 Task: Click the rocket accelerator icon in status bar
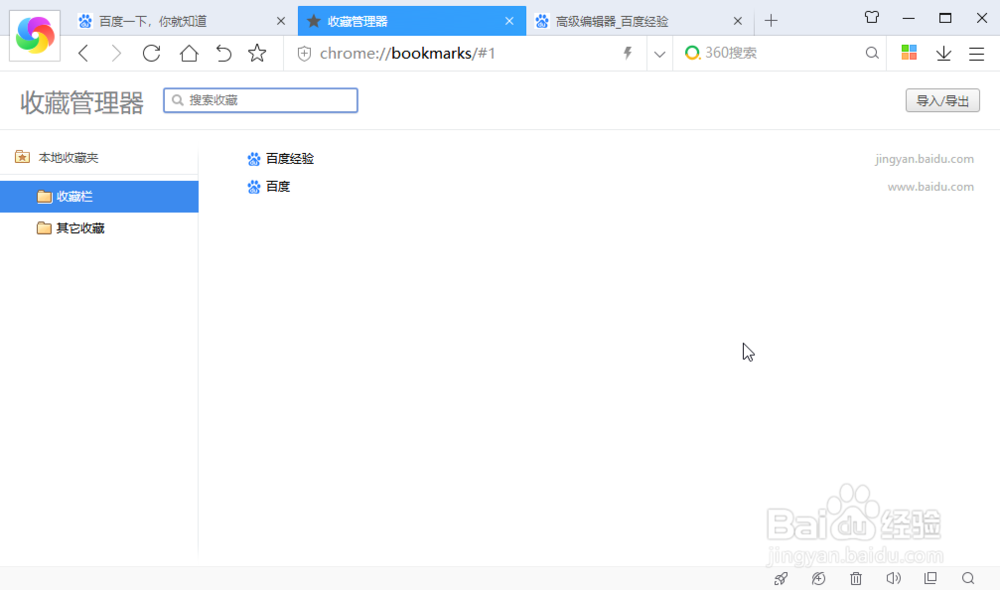coord(781,579)
